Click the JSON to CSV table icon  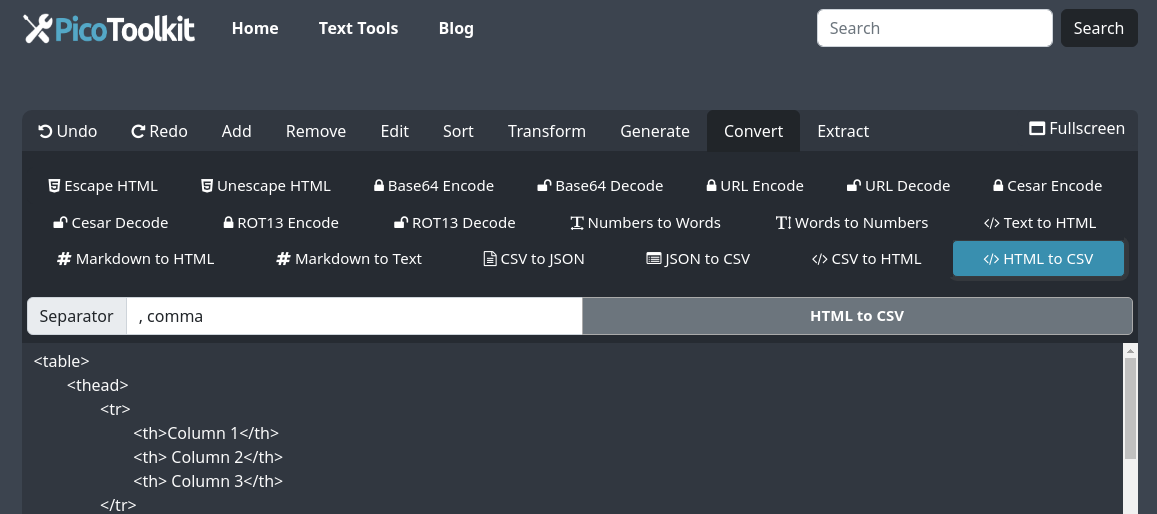point(654,259)
